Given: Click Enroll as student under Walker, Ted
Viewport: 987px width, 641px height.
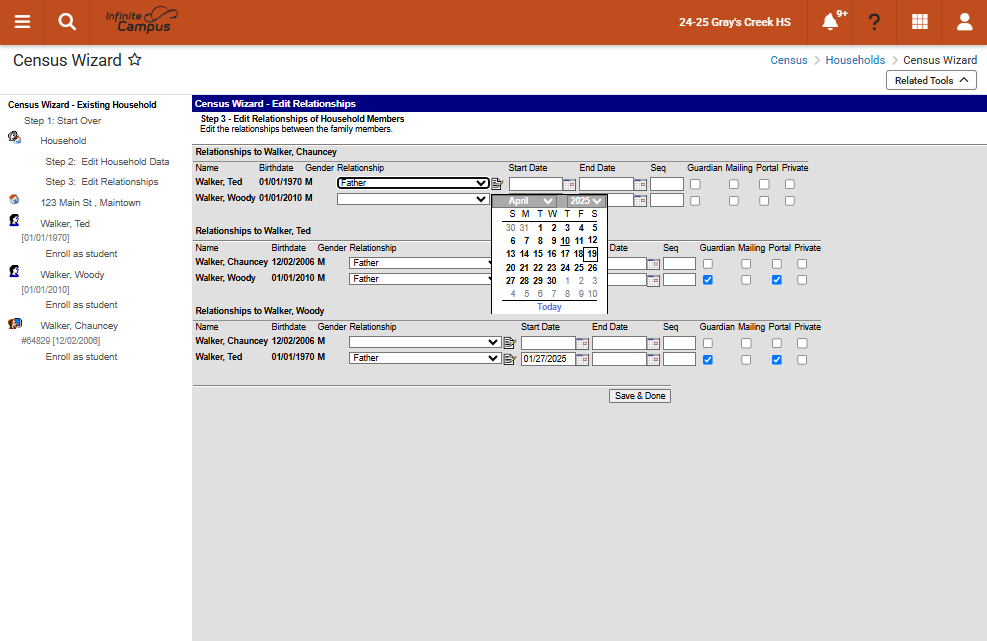Looking at the screenshot, I should coord(81,254).
